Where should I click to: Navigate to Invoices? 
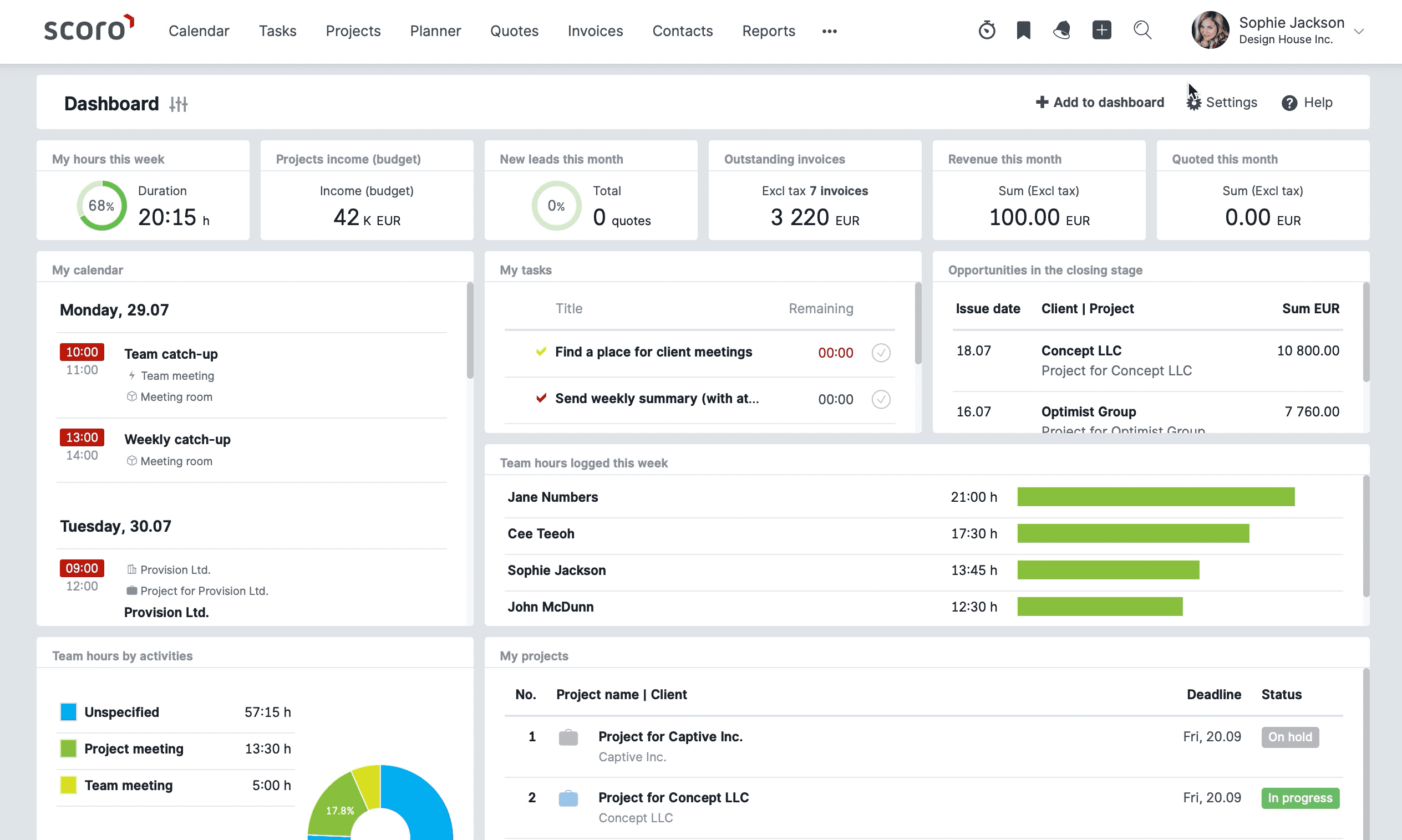pos(595,30)
